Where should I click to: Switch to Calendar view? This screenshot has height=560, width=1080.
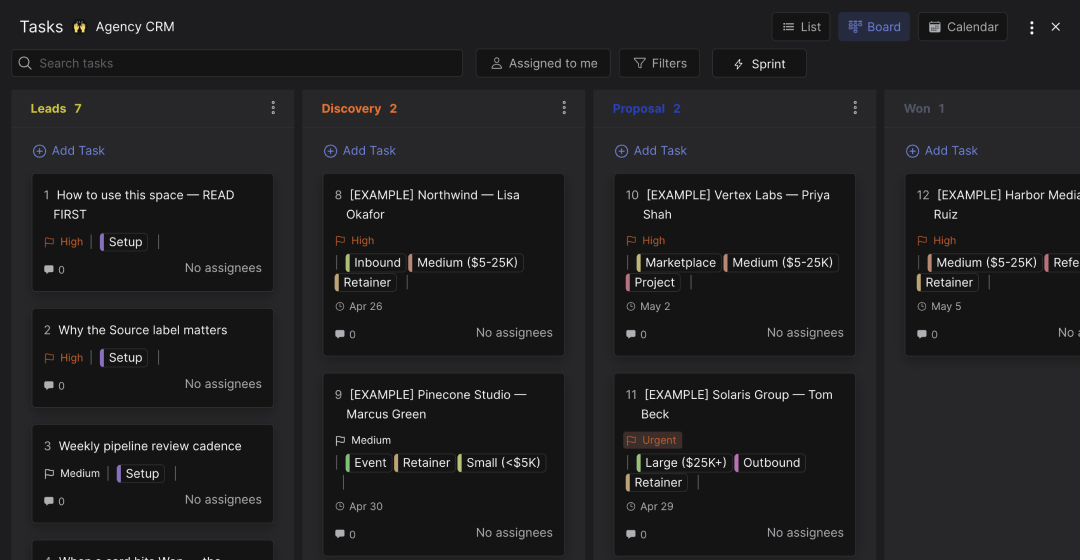(963, 27)
